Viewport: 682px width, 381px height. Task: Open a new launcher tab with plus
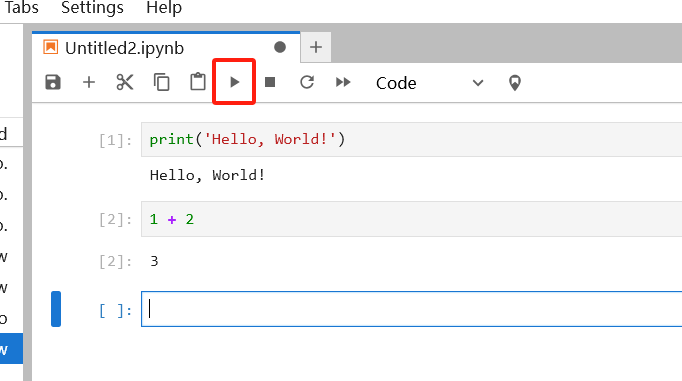pyautogui.click(x=316, y=47)
